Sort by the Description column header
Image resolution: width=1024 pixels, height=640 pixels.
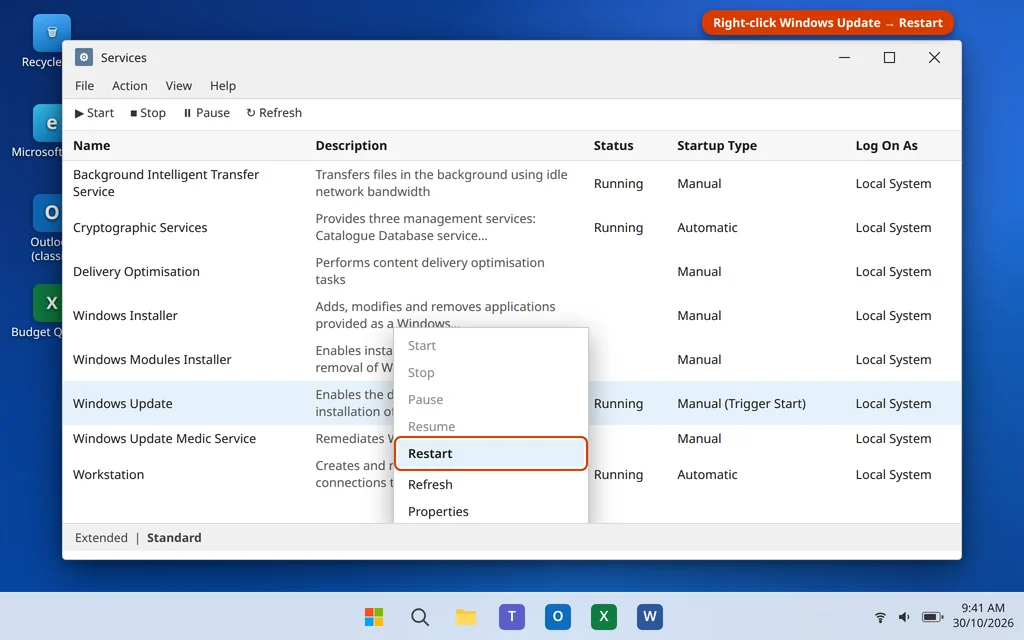(x=351, y=146)
